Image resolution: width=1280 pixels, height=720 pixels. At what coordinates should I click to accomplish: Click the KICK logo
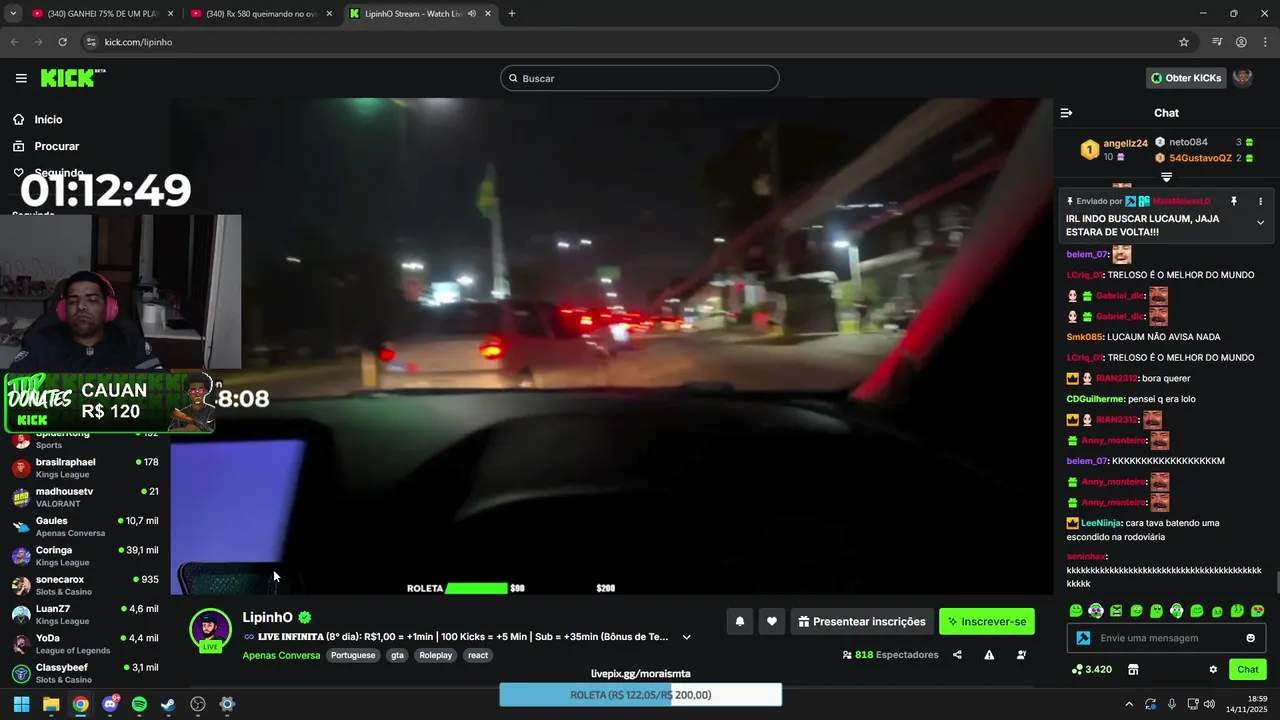click(x=72, y=78)
